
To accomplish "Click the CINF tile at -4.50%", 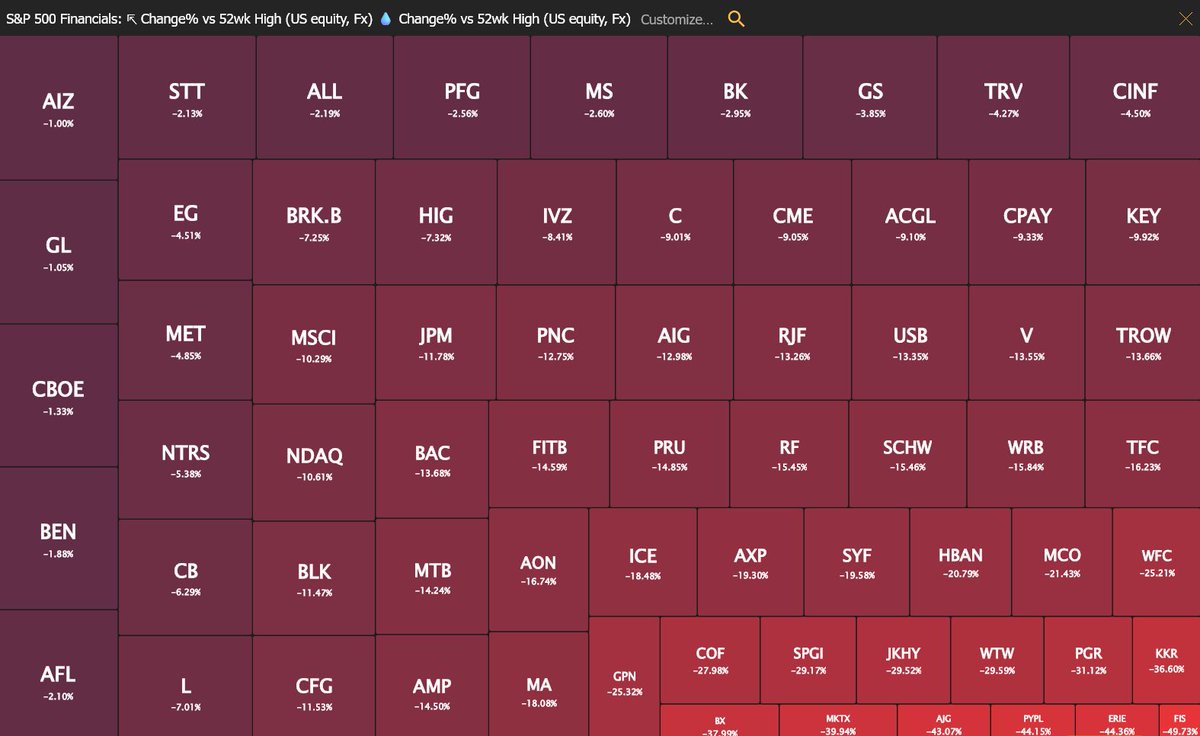I will click(x=1135, y=99).
